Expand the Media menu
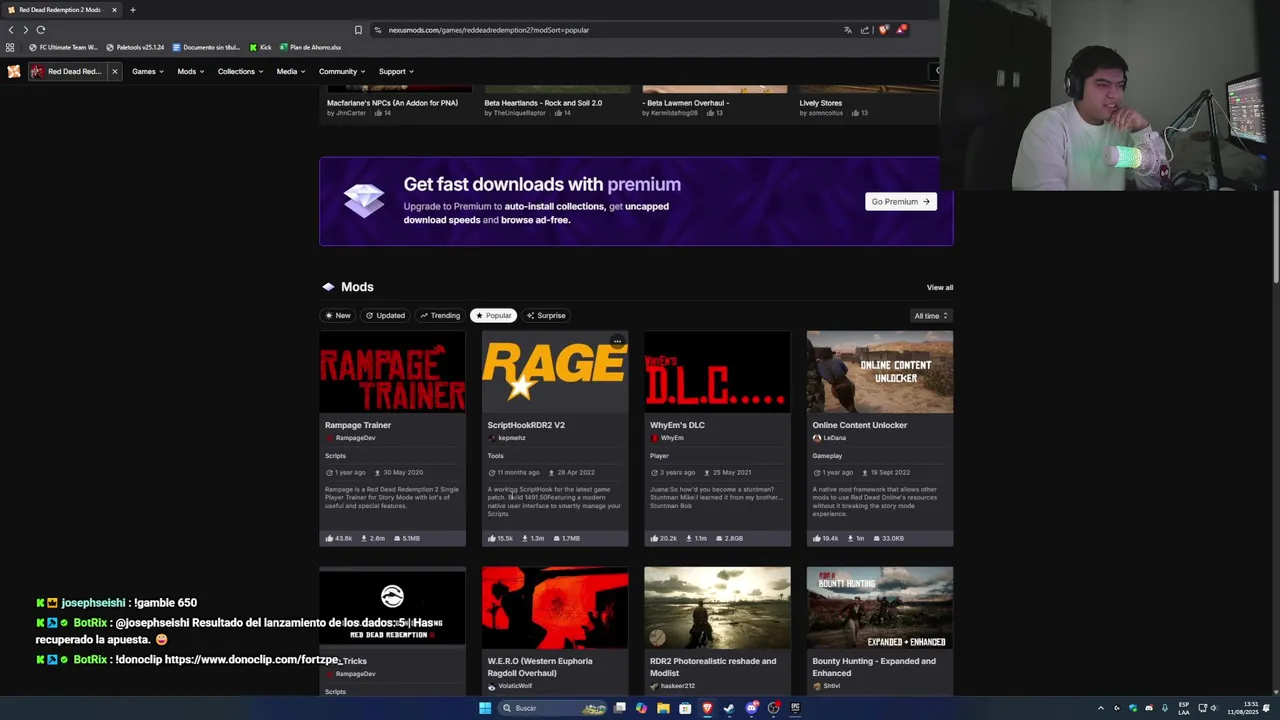Image resolution: width=1280 pixels, height=720 pixels. (290, 71)
